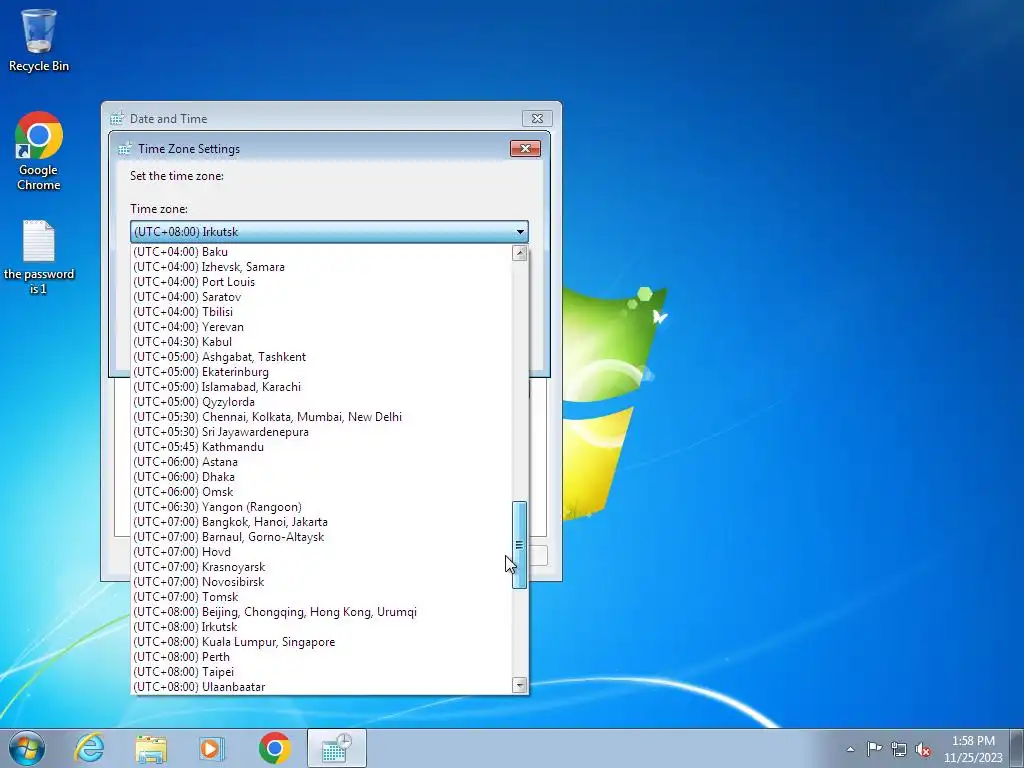
Task: Pick (UTC+04:00) Yerevan
Action: (321, 327)
